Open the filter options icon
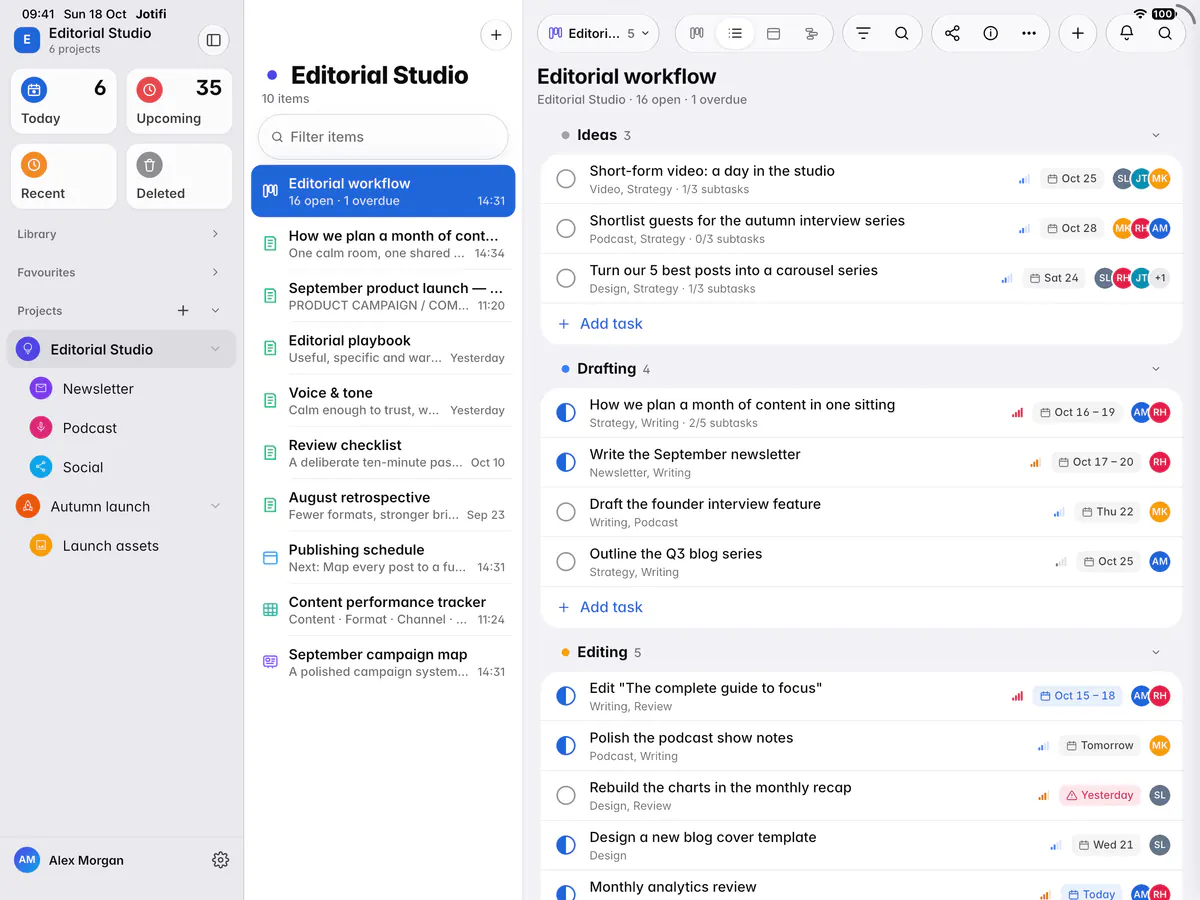Viewport: 1200px width, 900px height. click(863, 33)
